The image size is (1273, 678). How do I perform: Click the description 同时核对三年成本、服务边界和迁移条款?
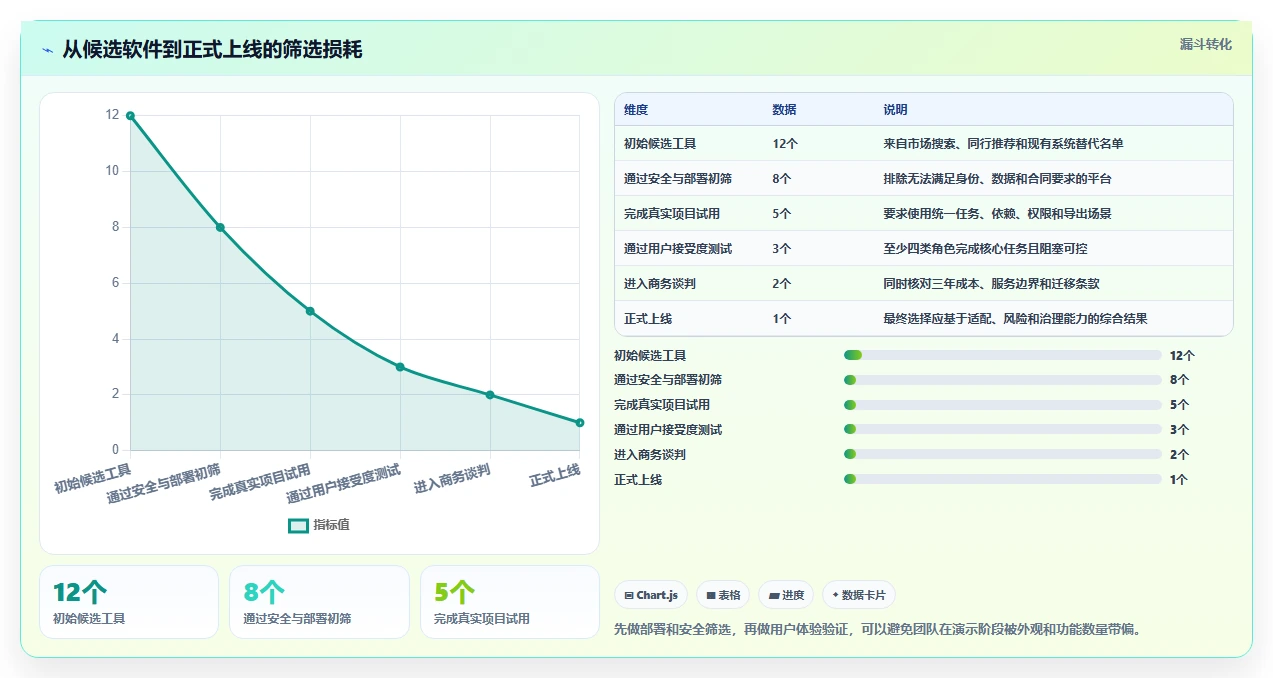tap(991, 284)
